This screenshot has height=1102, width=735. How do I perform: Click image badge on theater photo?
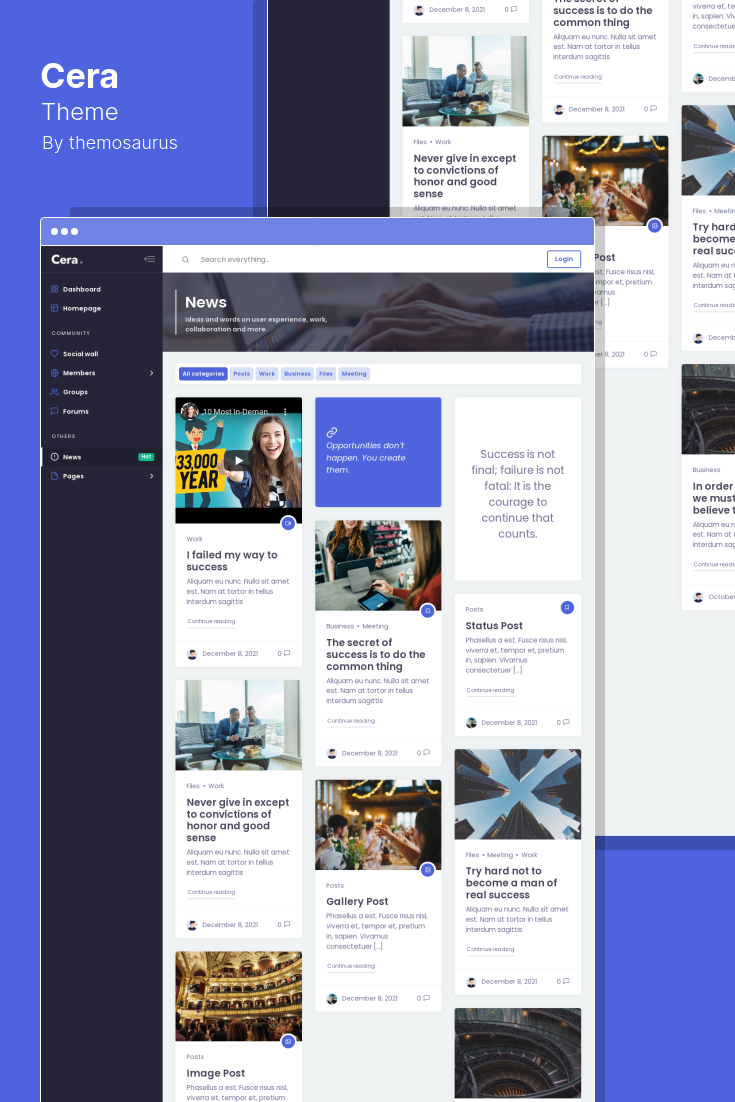[288, 1041]
